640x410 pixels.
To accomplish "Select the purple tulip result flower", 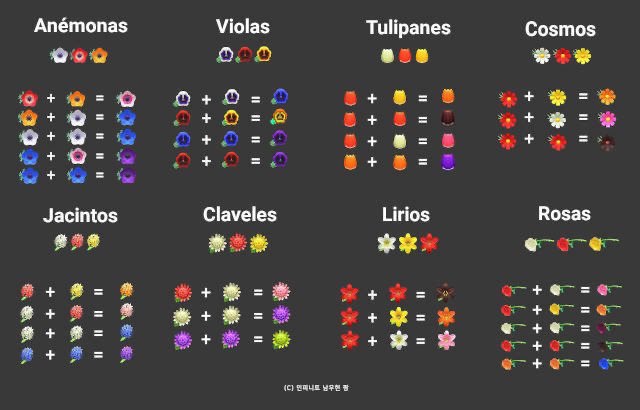I will [x=448, y=161].
